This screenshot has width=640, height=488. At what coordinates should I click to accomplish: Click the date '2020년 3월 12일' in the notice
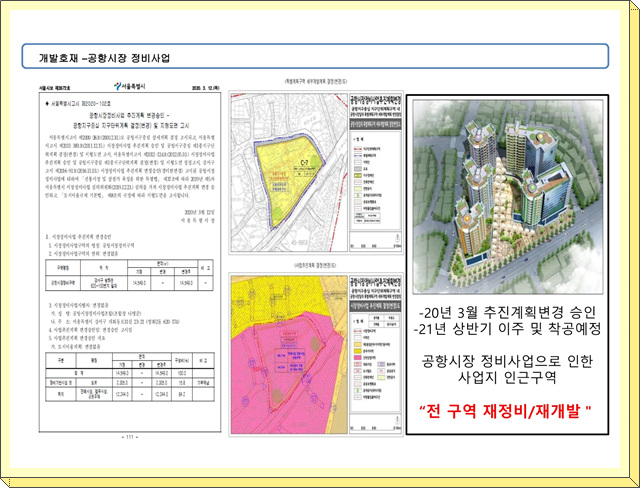click(x=202, y=213)
